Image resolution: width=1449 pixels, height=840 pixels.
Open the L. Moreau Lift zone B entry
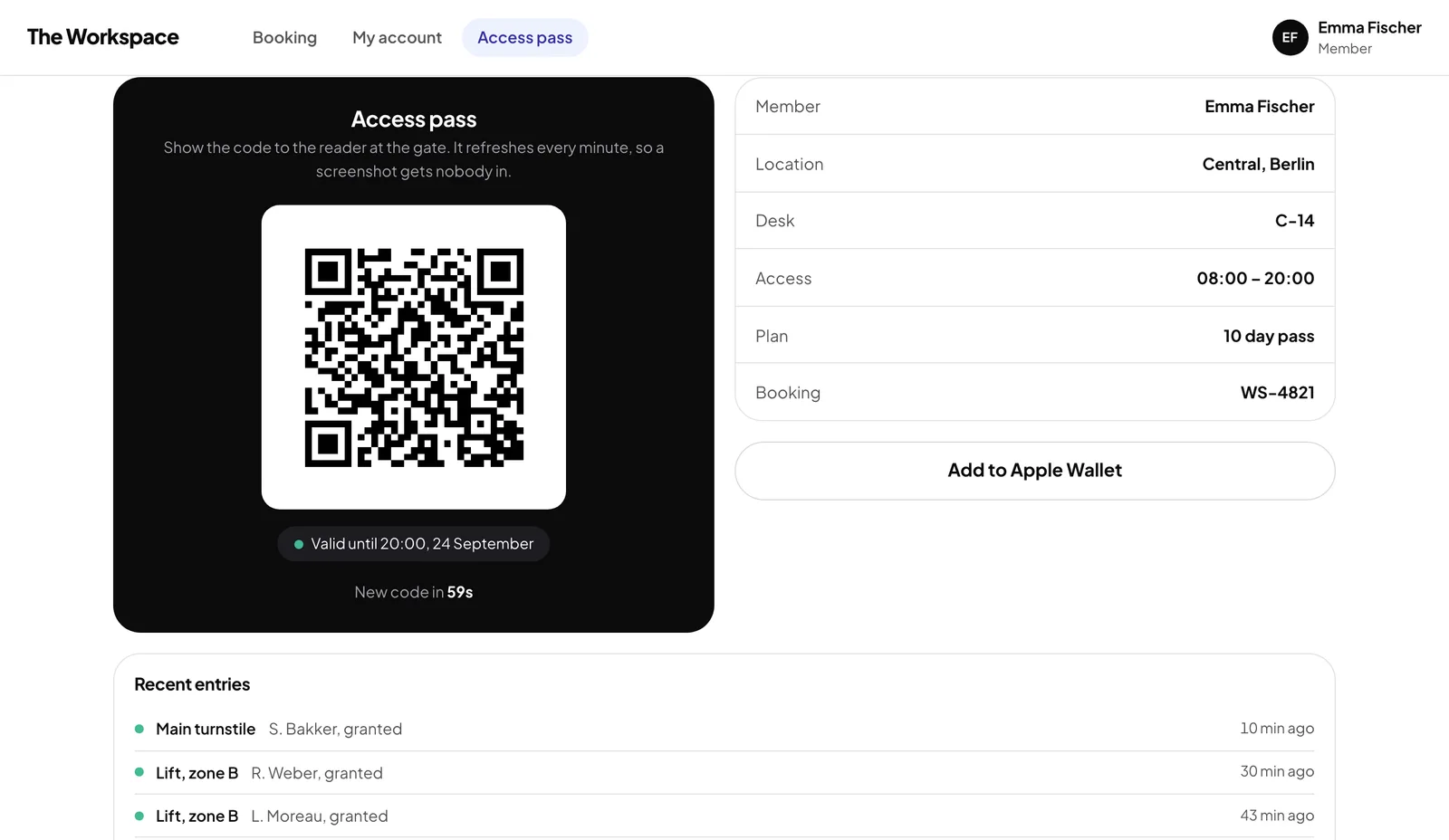(x=724, y=816)
